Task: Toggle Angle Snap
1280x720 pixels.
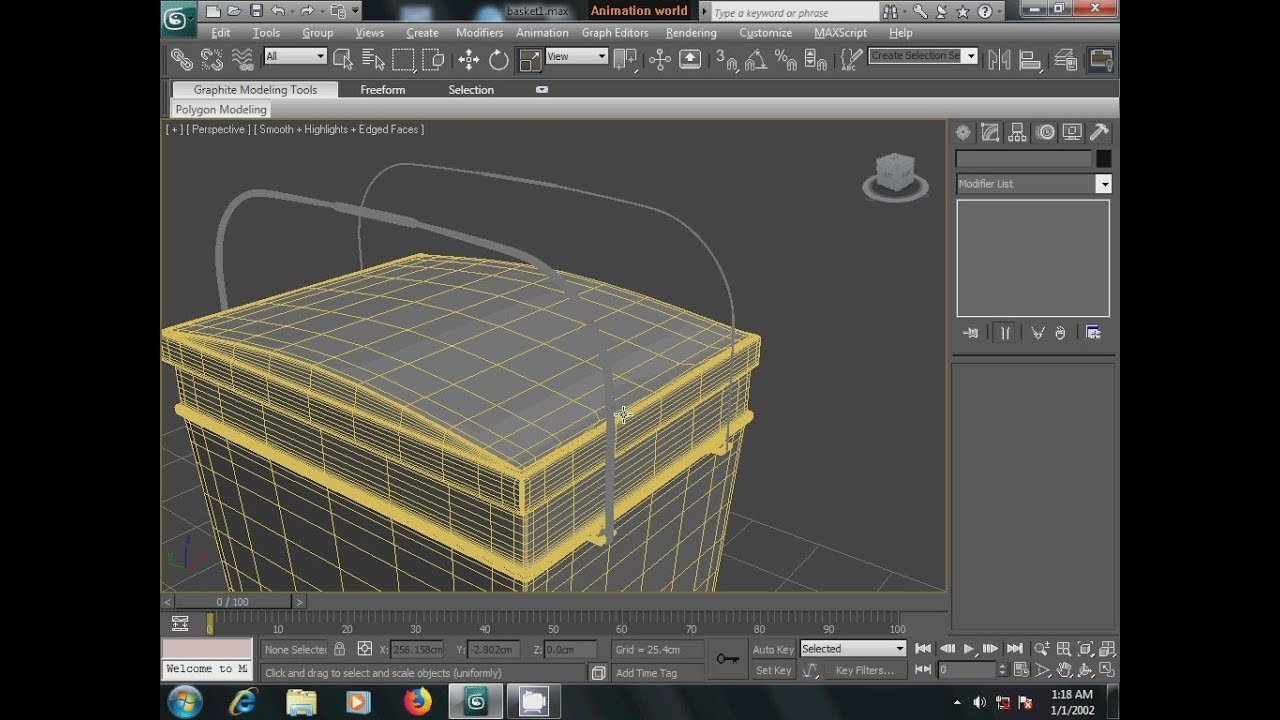Action: [756, 60]
